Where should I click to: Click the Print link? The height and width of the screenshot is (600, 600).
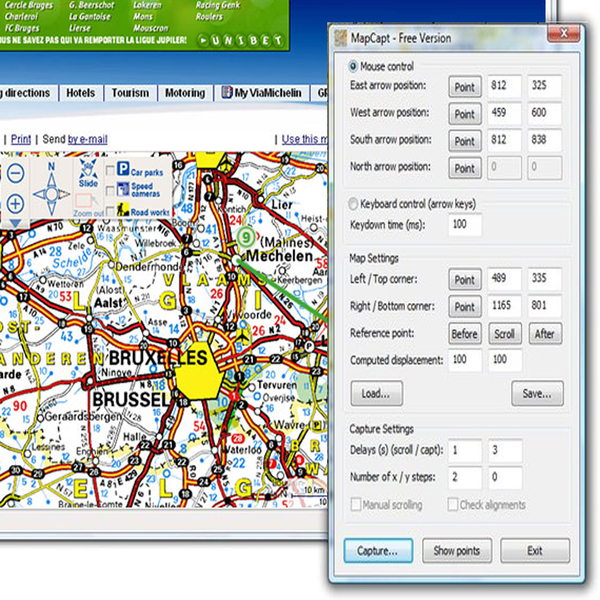click(x=21, y=139)
